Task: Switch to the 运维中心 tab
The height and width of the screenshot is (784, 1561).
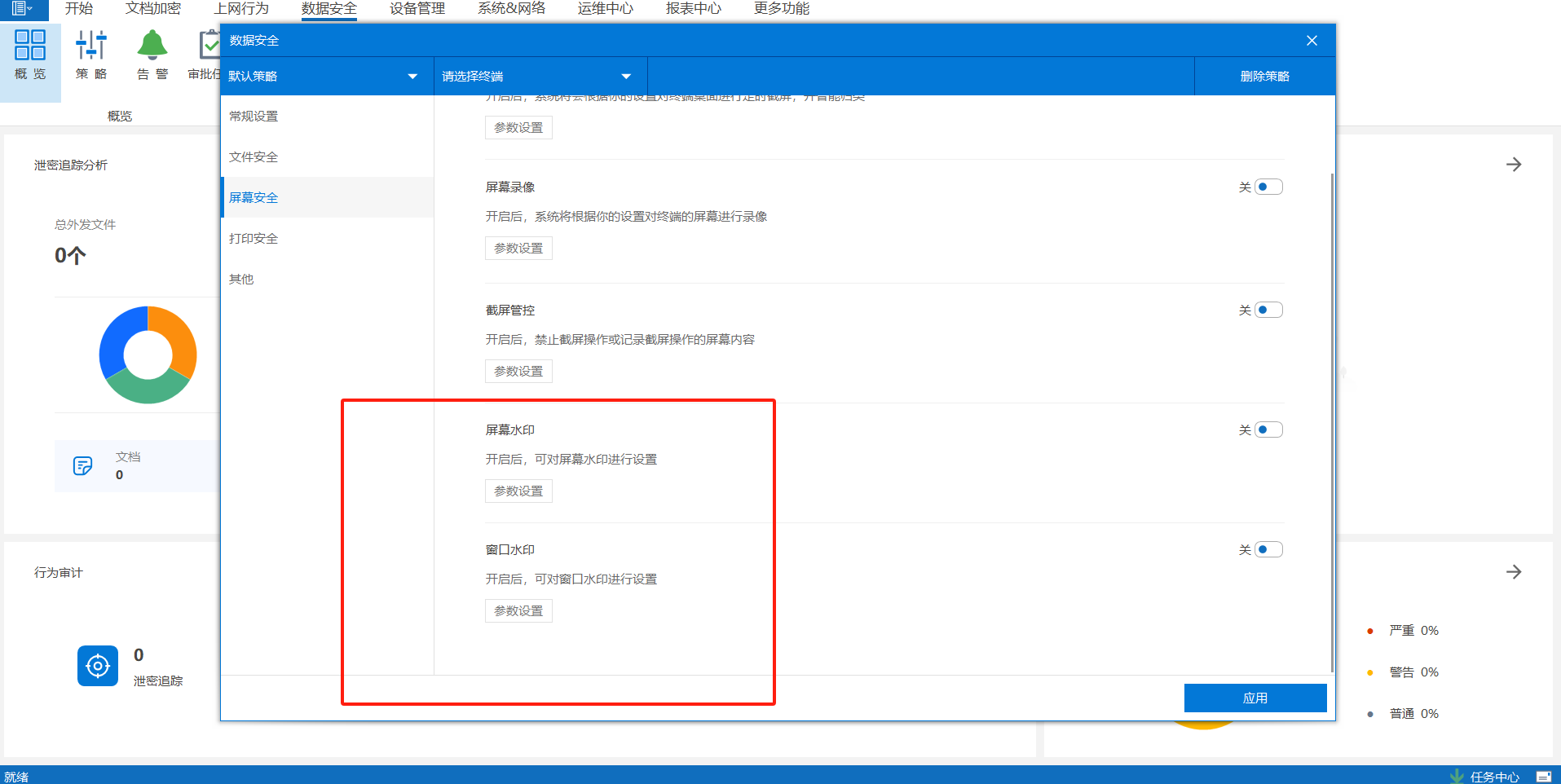Action: [606, 9]
